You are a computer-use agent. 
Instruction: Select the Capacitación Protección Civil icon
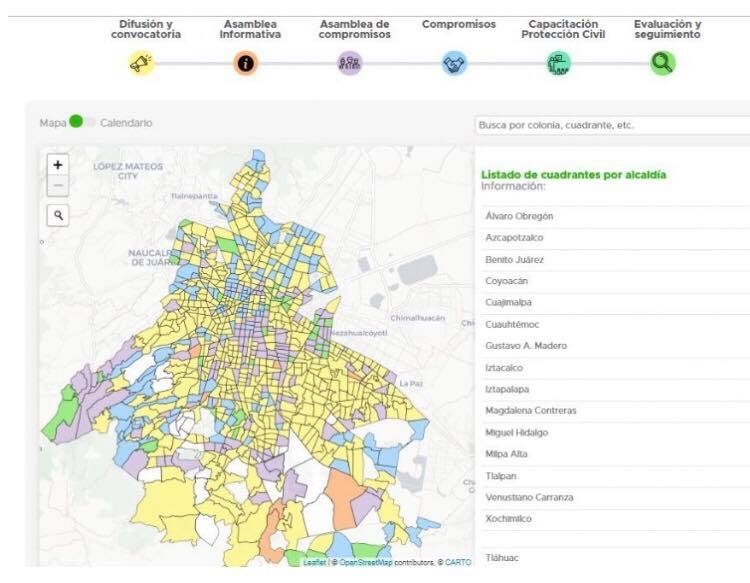pyautogui.click(x=559, y=63)
